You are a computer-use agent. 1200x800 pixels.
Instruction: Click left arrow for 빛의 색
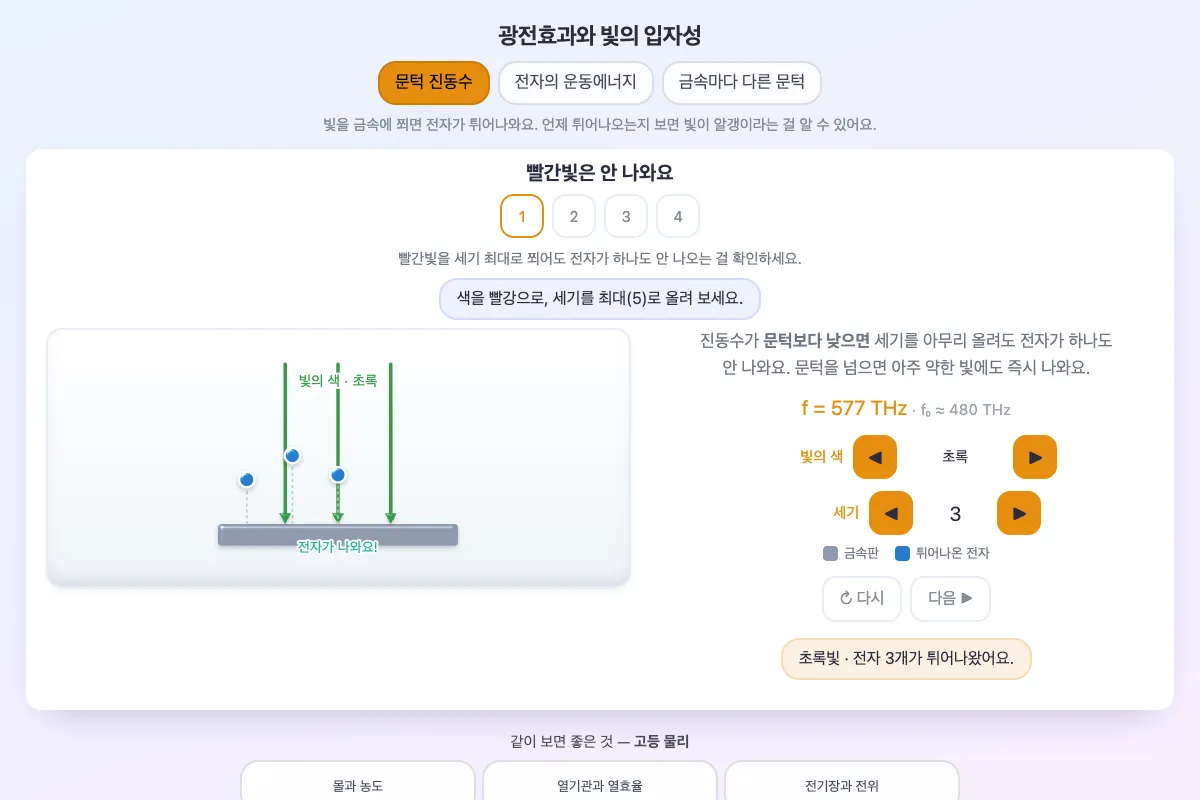[875, 457]
